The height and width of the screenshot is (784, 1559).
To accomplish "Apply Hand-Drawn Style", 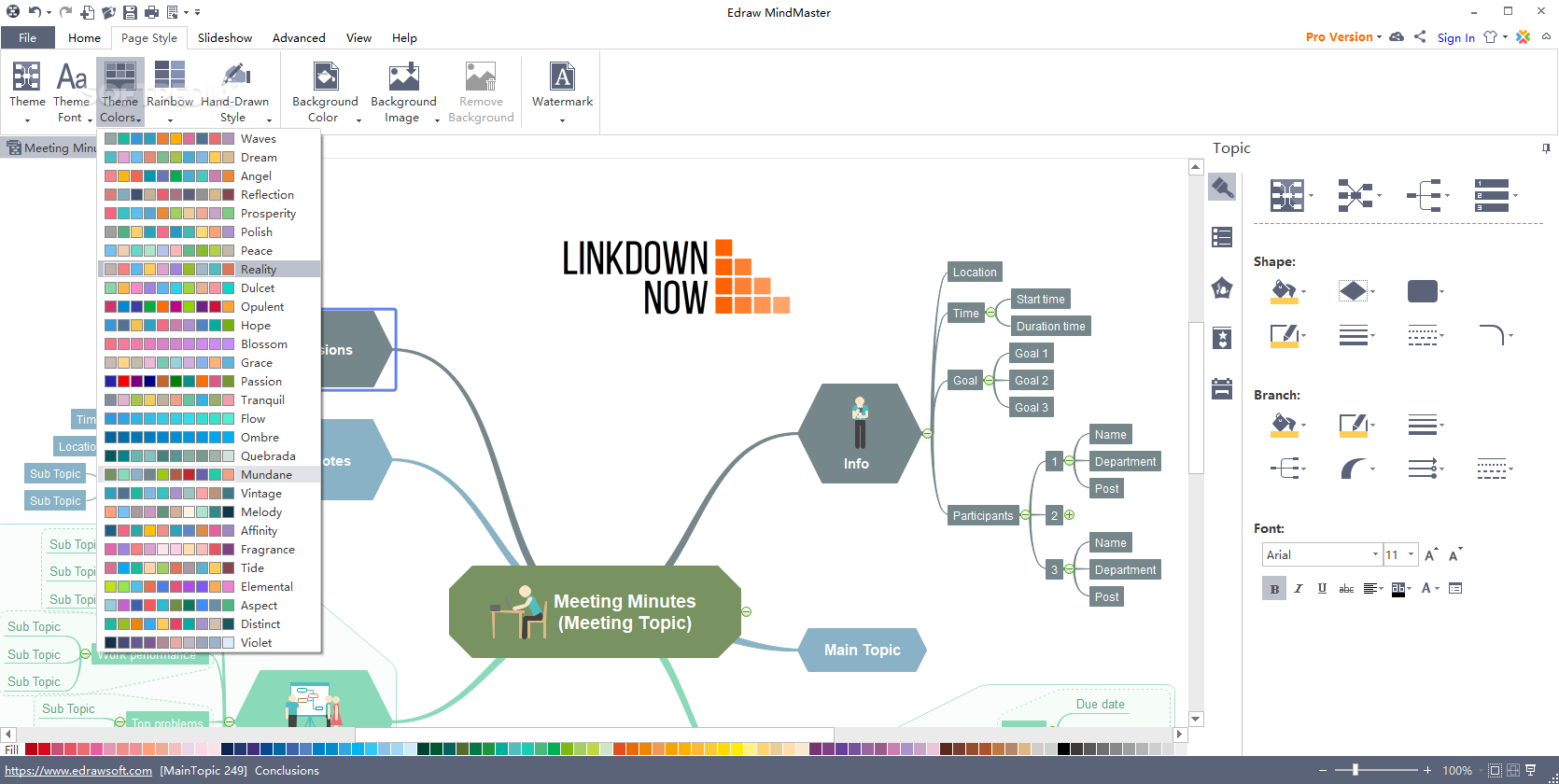I will point(234,91).
